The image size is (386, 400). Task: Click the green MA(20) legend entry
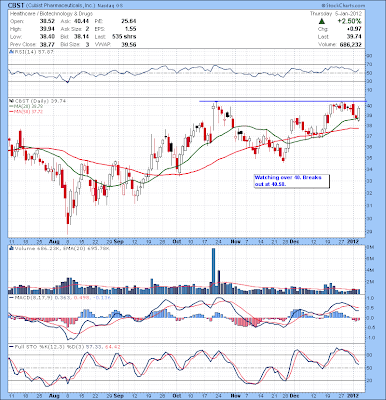point(27,106)
